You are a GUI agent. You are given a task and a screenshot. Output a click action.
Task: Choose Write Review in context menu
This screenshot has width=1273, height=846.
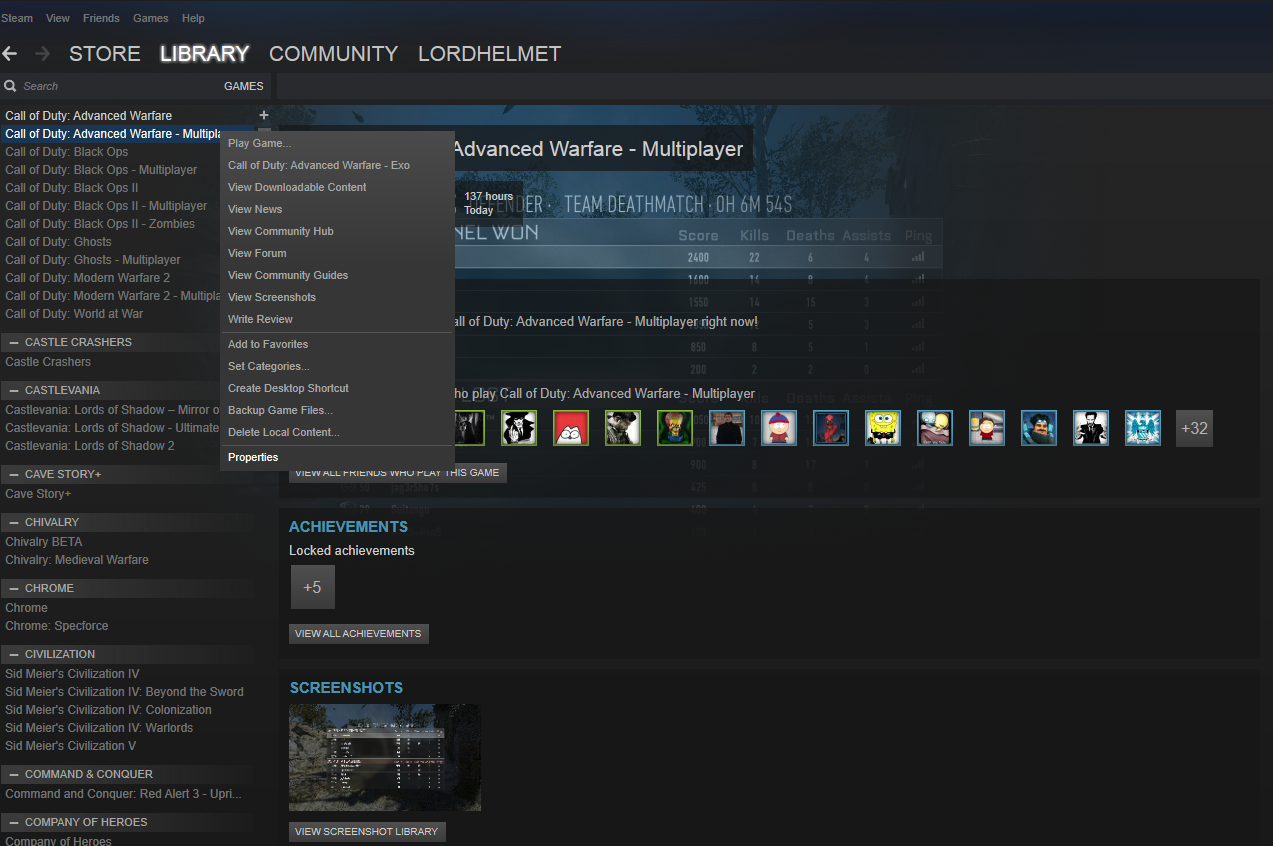click(337, 319)
